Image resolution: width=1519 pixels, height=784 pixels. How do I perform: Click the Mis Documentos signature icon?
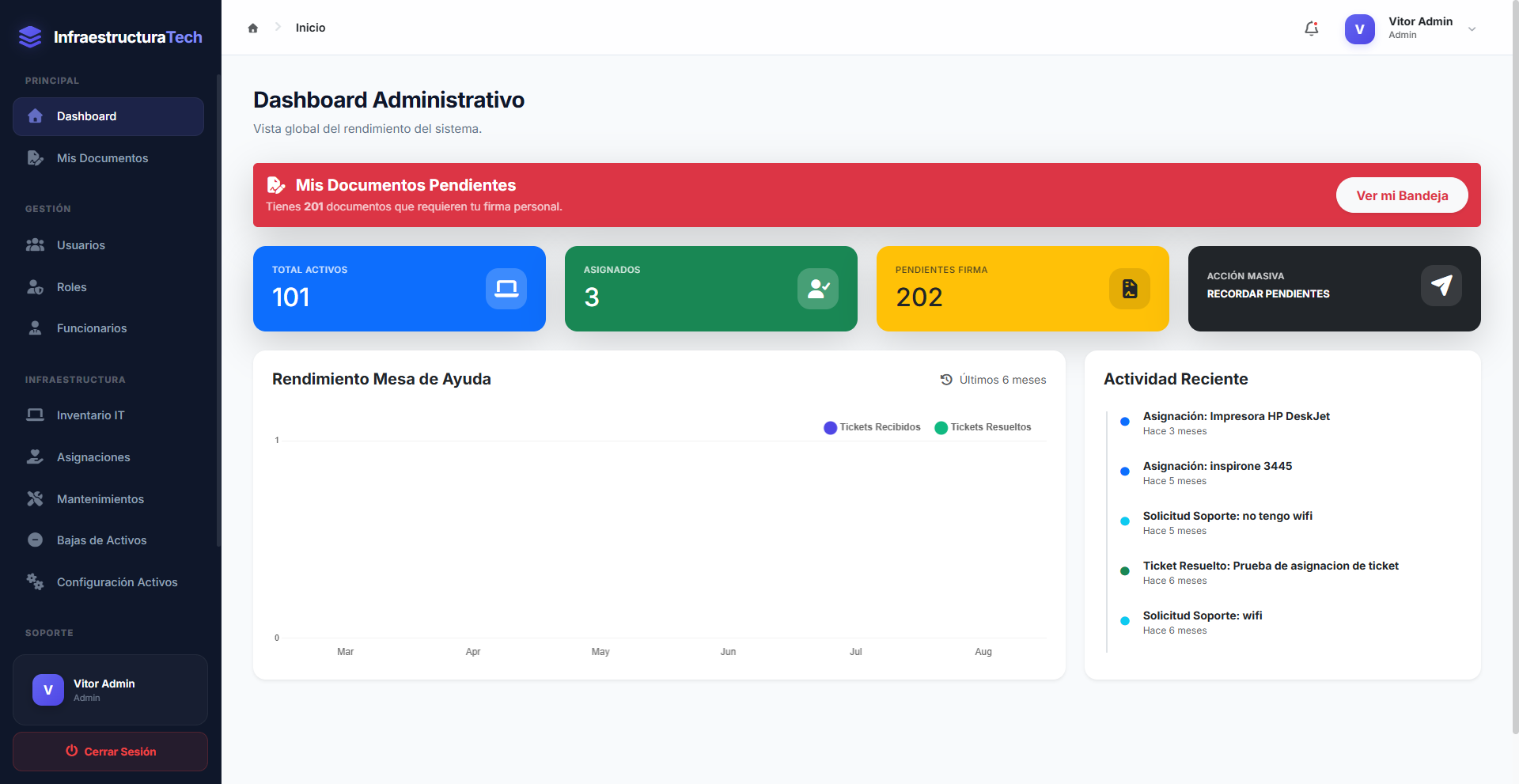click(x=36, y=158)
